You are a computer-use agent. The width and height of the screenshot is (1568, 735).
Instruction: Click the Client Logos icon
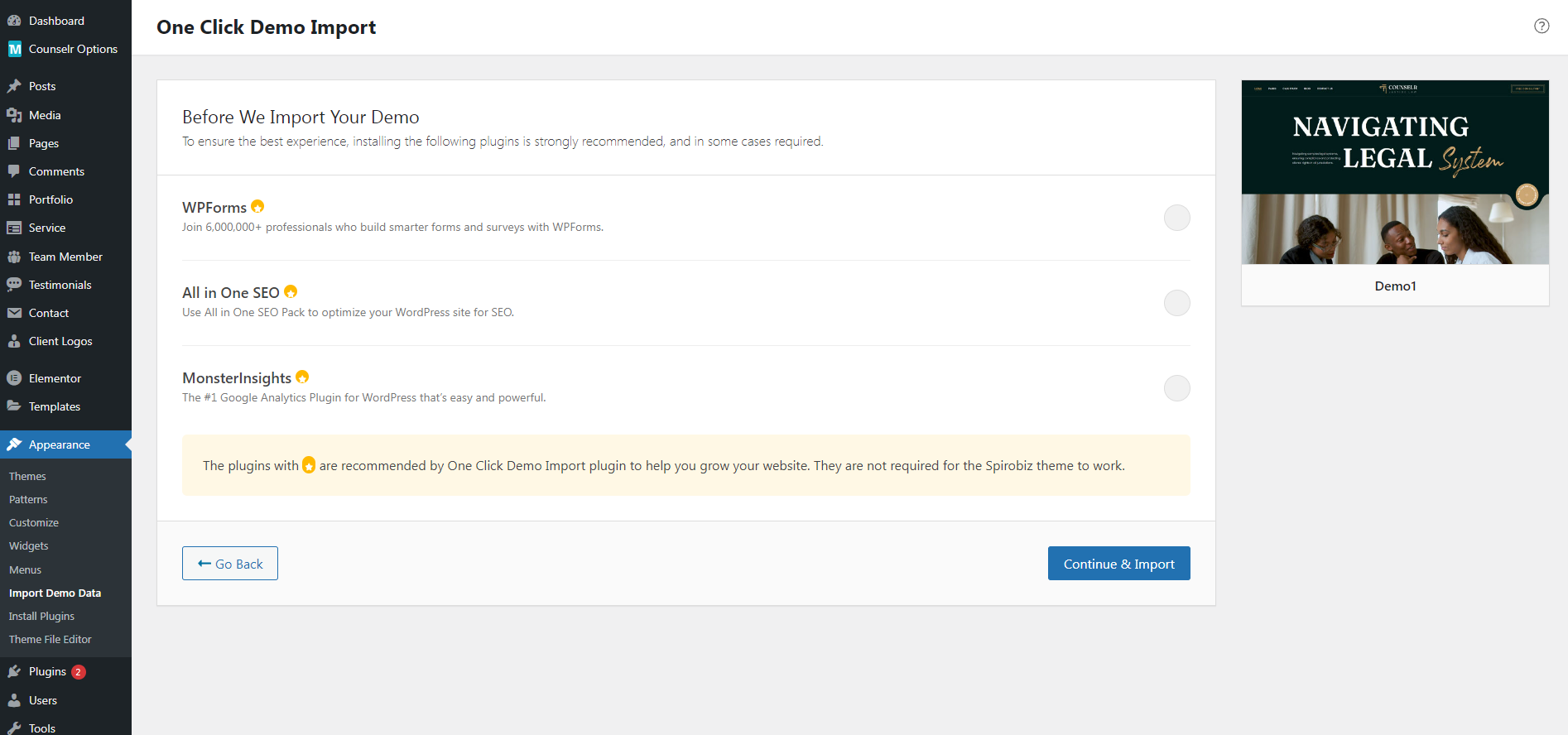pyautogui.click(x=14, y=341)
